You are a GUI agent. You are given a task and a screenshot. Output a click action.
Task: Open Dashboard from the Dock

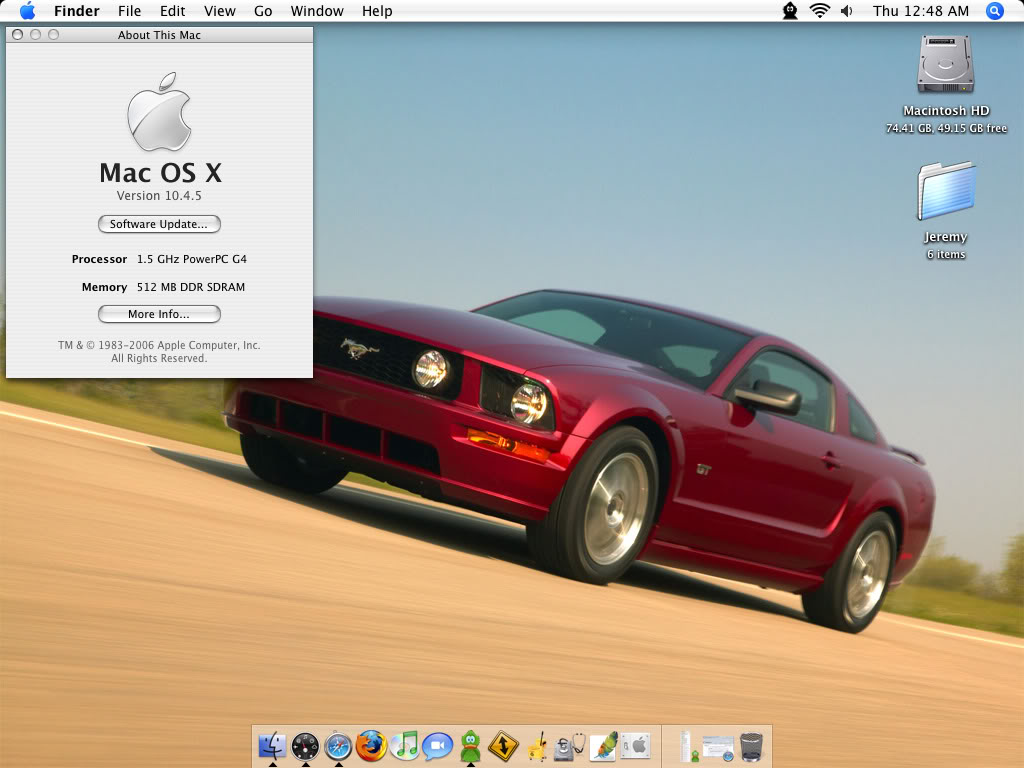[305, 746]
